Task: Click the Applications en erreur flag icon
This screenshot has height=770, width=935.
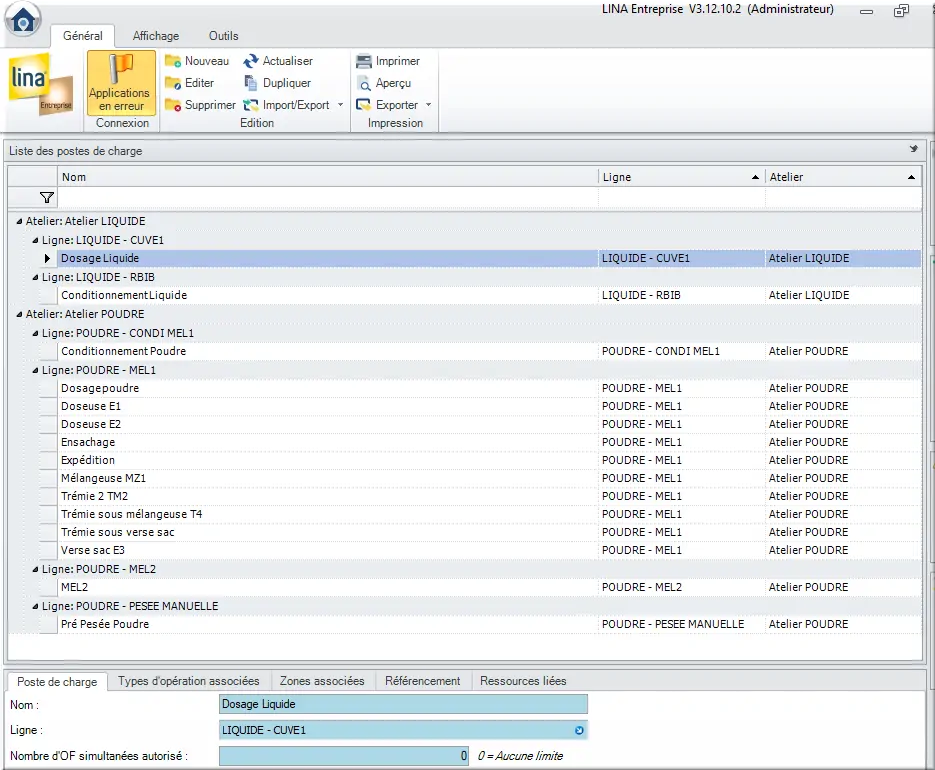Action: 121,68
